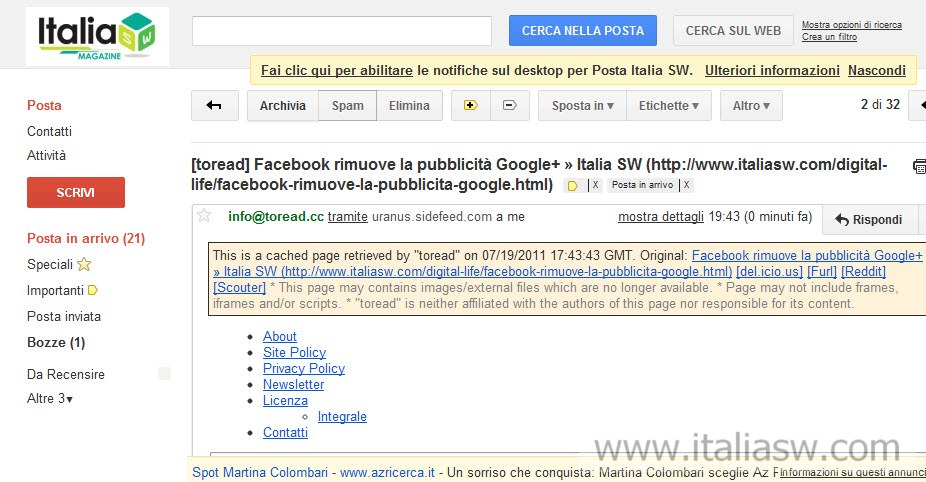
Task: Open Ulteriori informazioni link
Action: click(772, 70)
